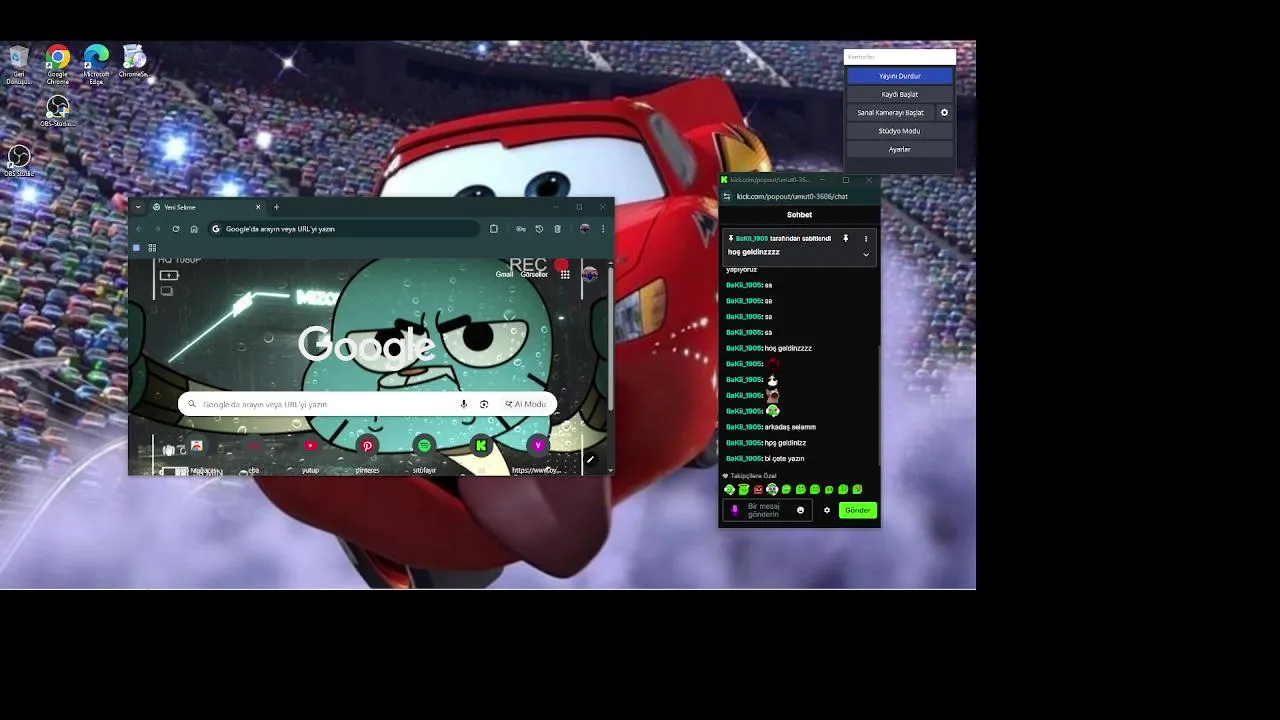1280x720 pixels.
Task: Open virtual camera settings gear in OBS
Action: pos(944,113)
